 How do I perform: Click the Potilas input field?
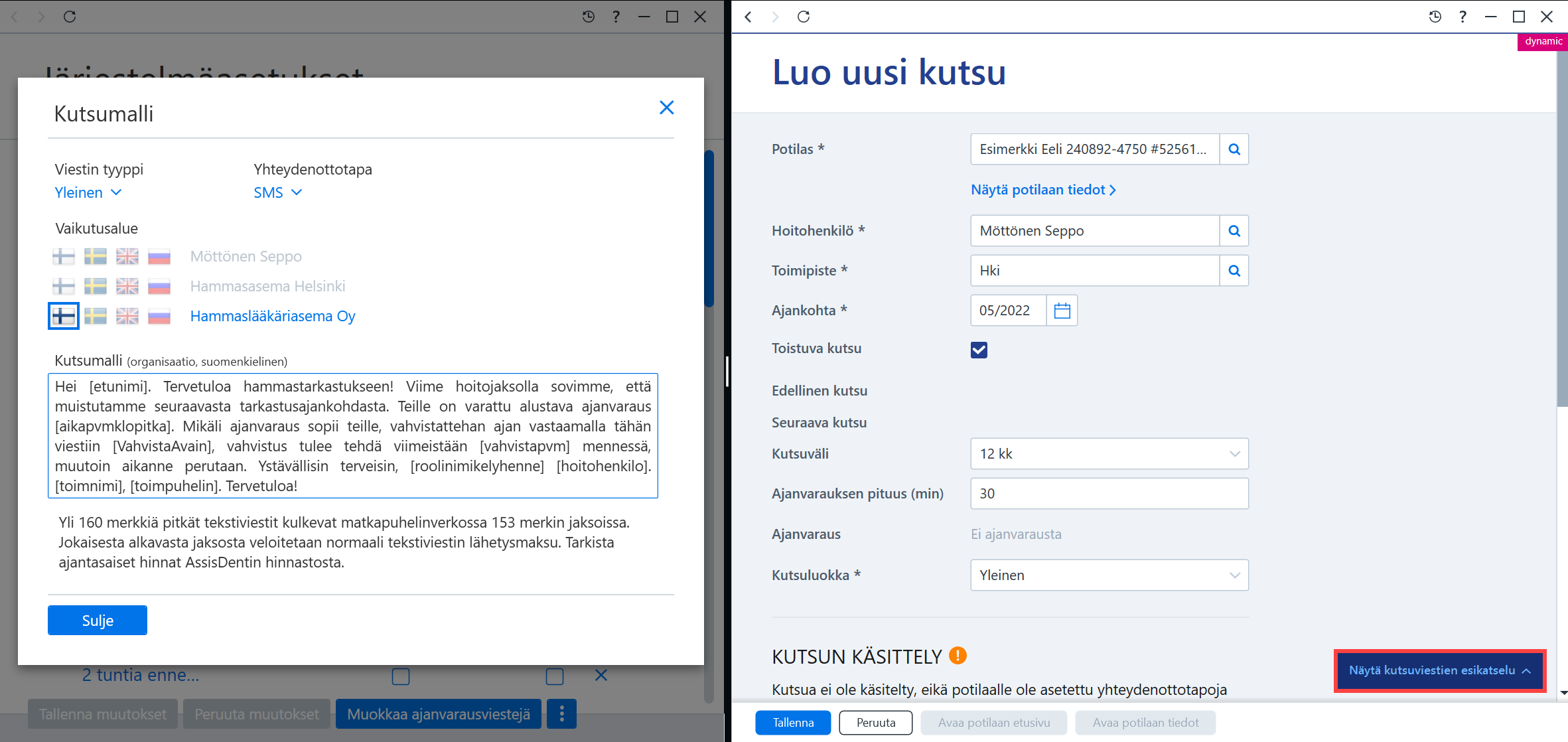pyautogui.click(x=1095, y=149)
